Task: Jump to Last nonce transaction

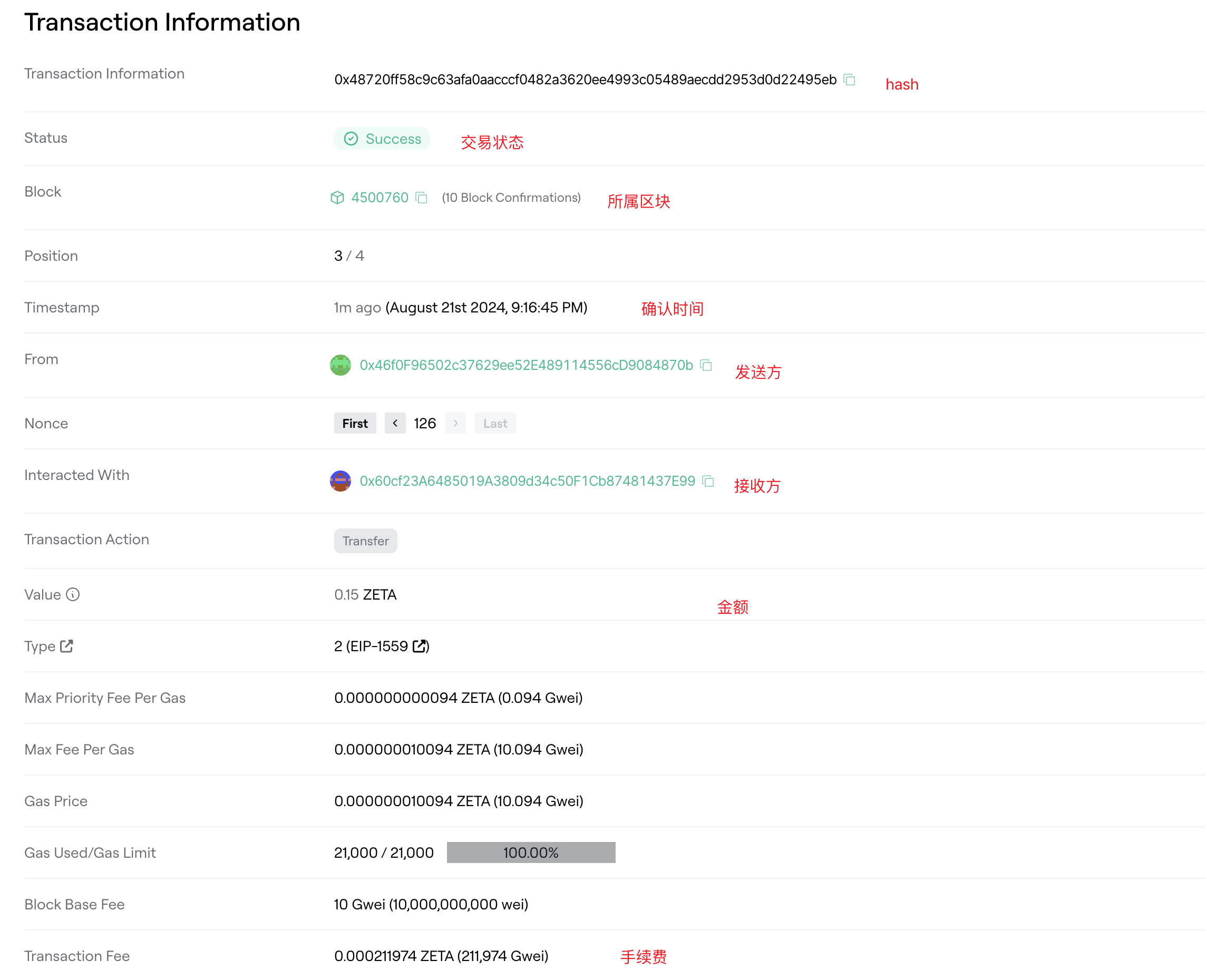Action: coord(495,424)
